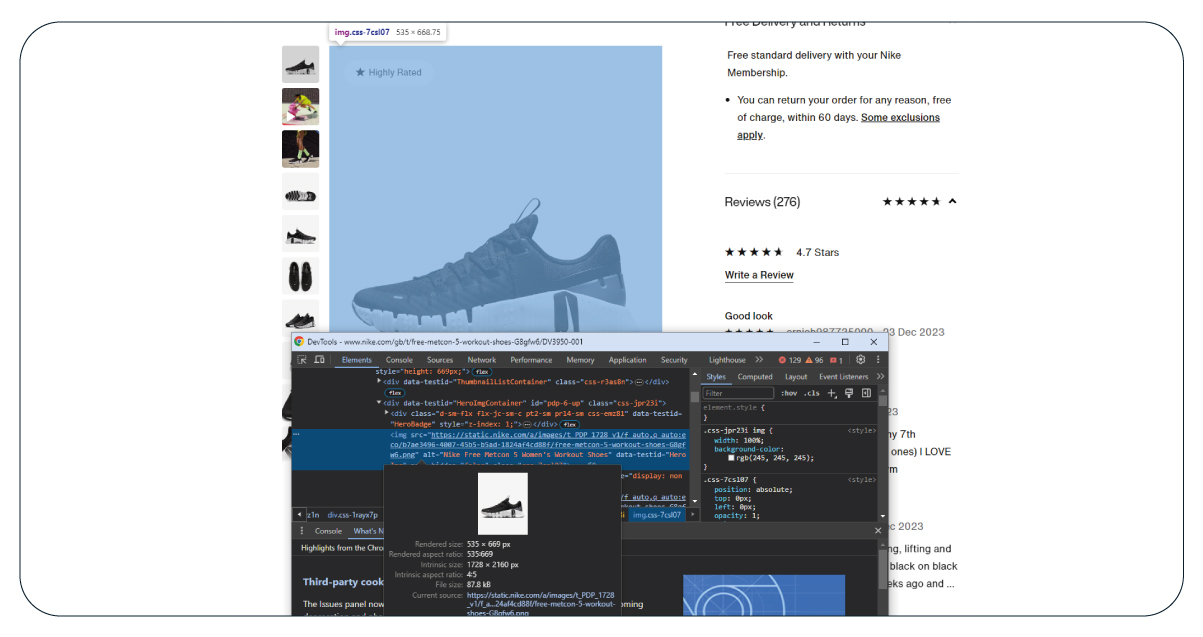The image size is (1203, 637).
Task: Close the DevTools bottom drawer
Action: [878, 531]
